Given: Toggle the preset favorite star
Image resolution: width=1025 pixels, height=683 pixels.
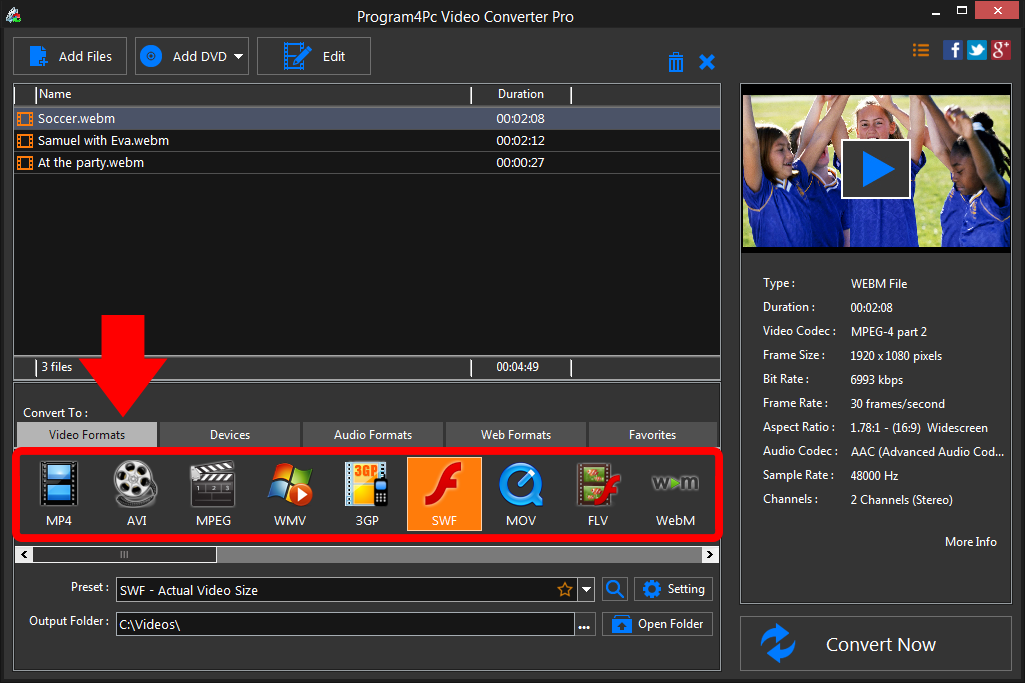Looking at the screenshot, I should [x=565, y=589].
